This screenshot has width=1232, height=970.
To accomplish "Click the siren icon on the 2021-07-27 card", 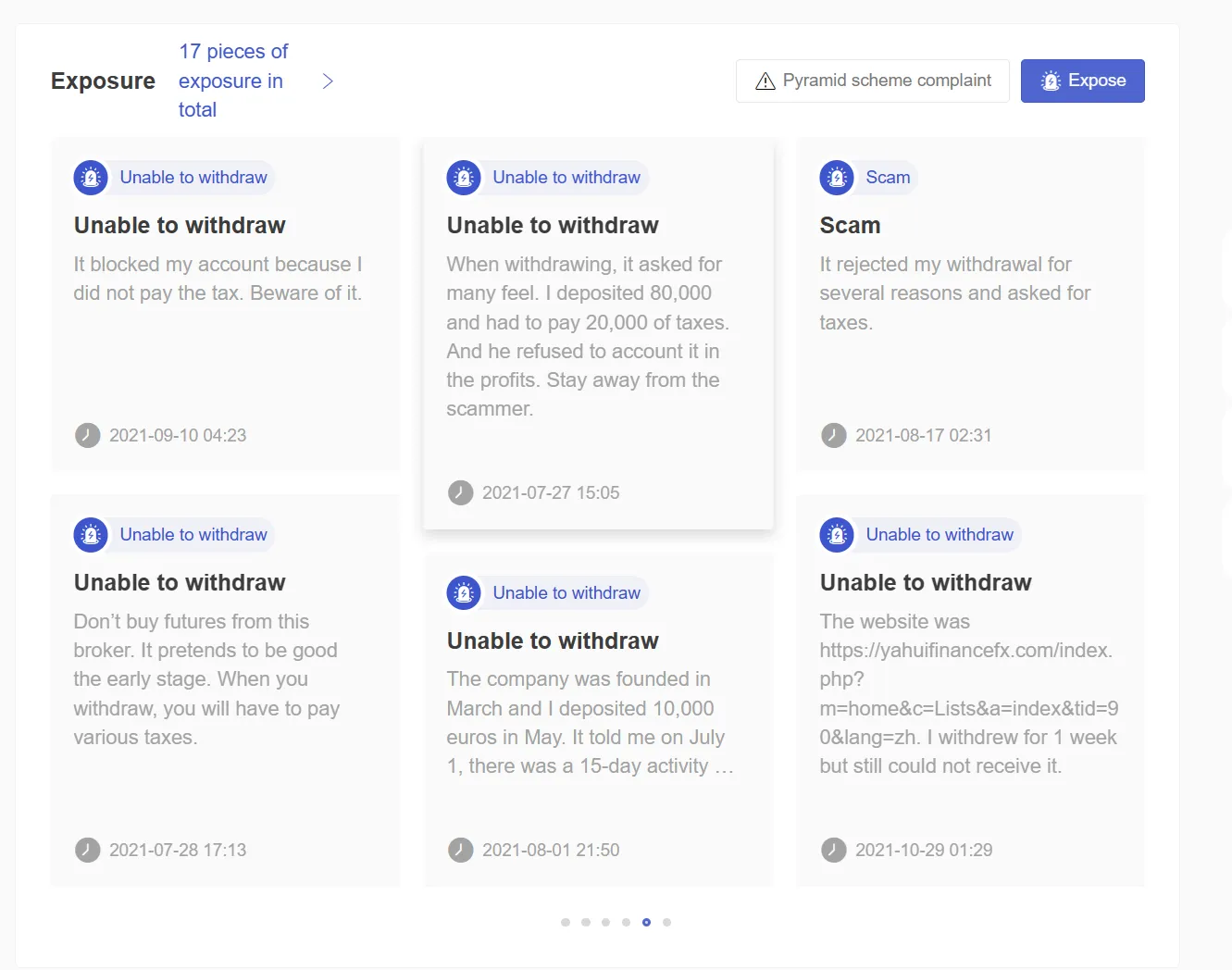I will click(x=464, y=178).
